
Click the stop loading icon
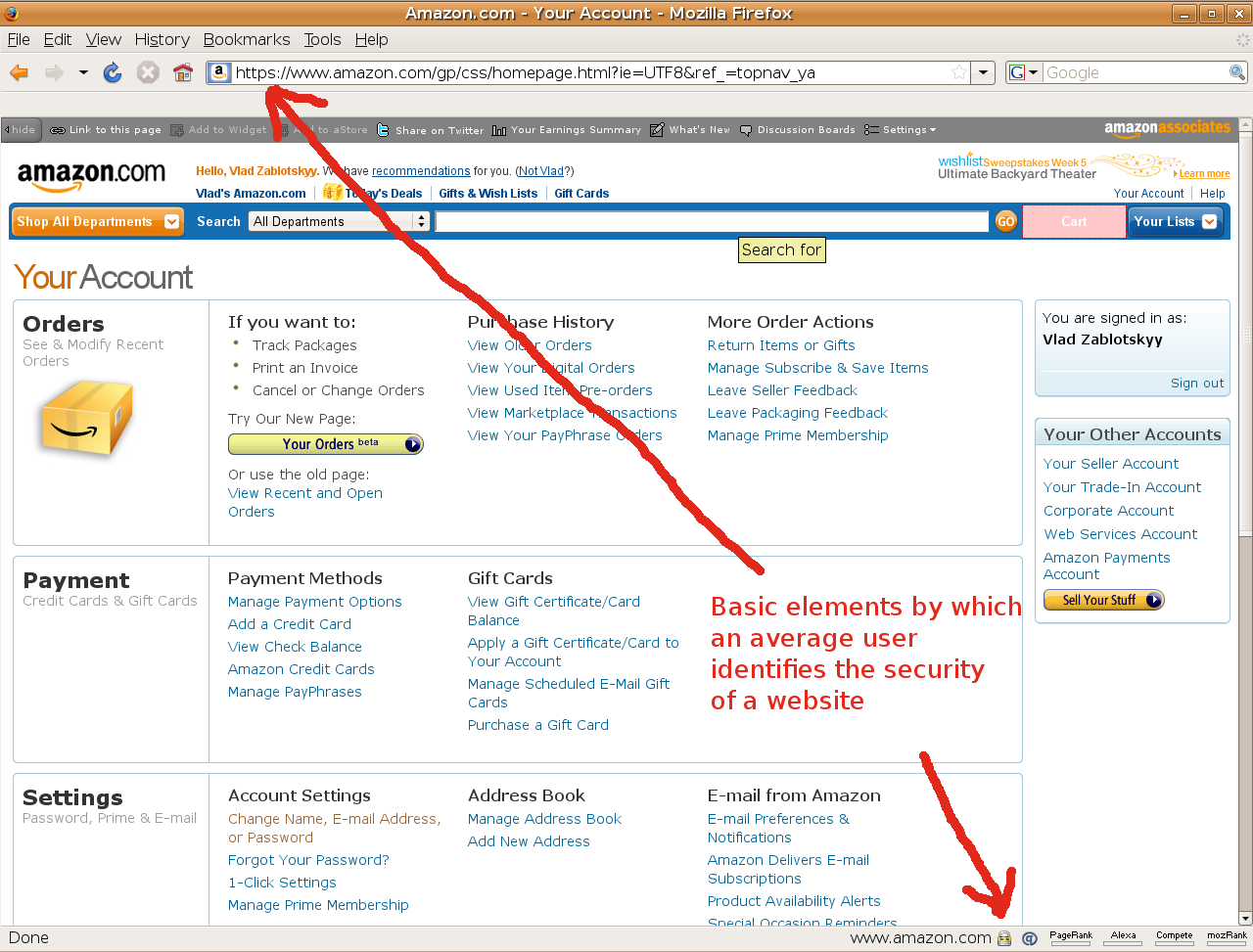click(148, 72)
